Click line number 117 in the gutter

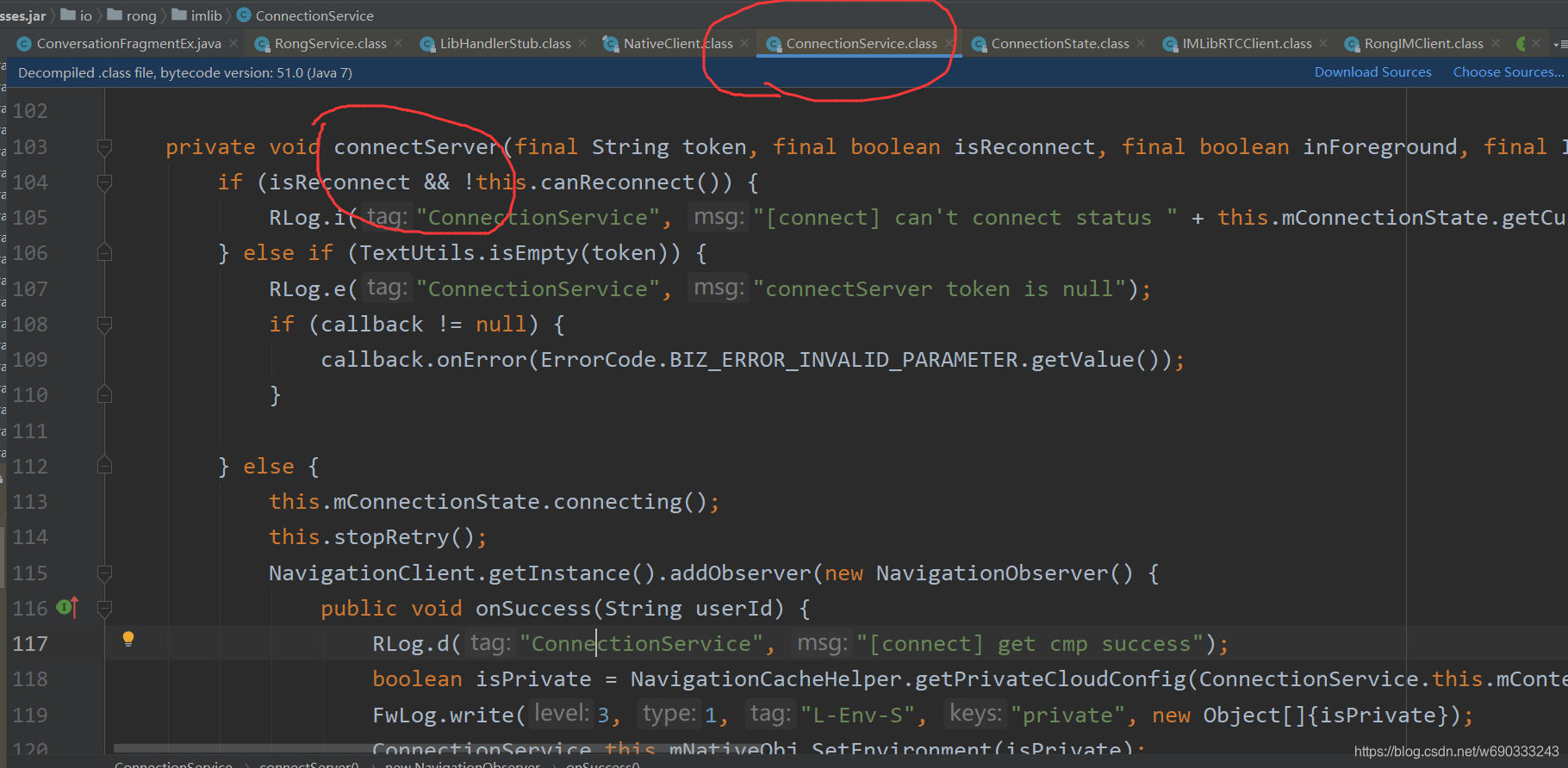30,644
